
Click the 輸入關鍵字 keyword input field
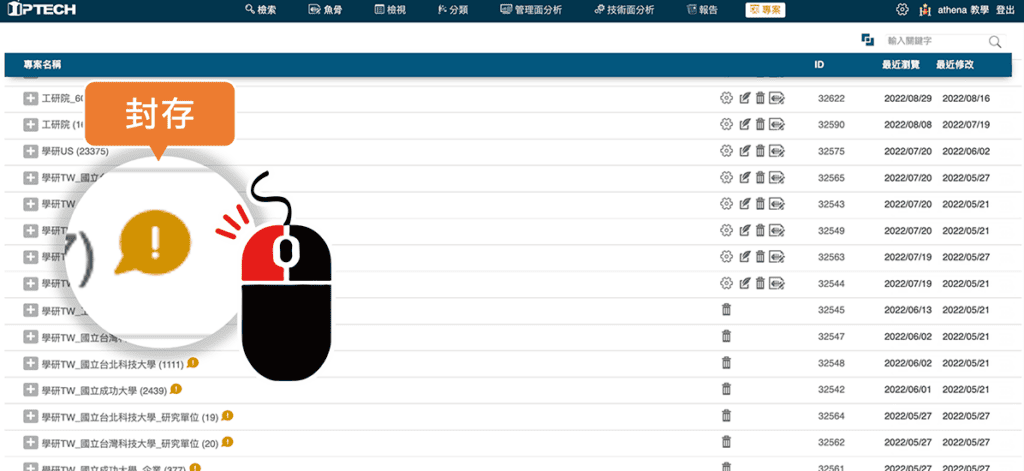pos(933,41)
